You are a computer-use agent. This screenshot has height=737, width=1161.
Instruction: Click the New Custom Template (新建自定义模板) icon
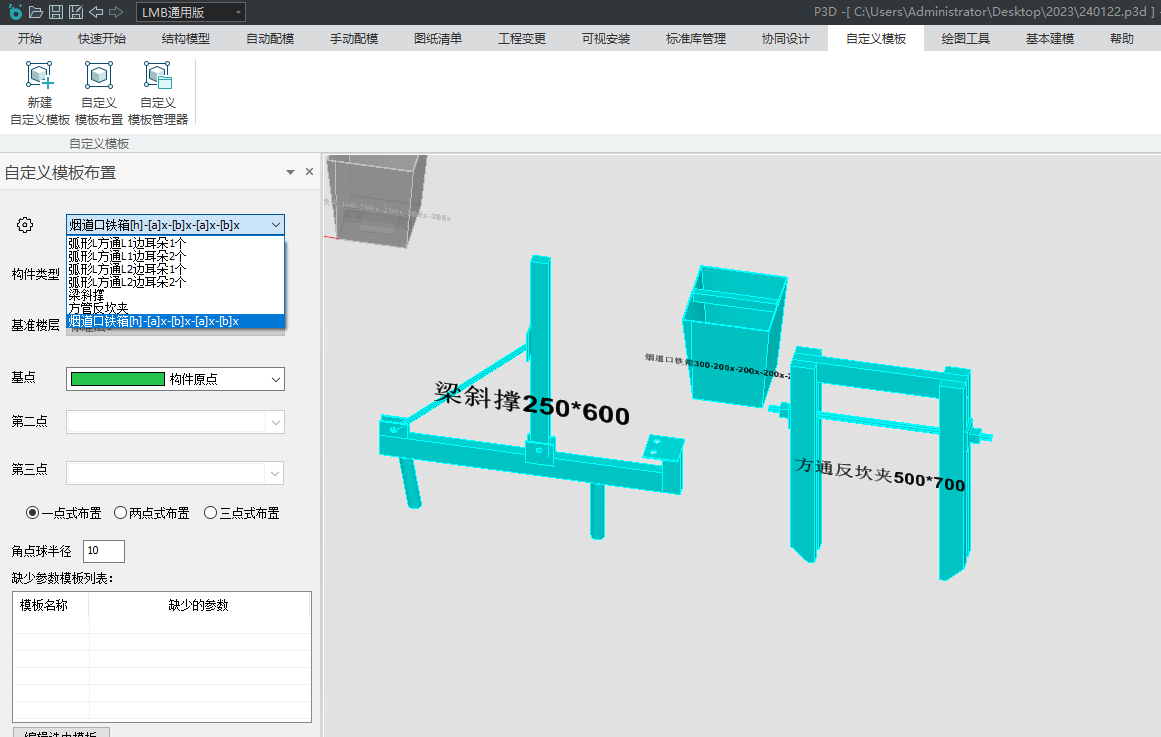40,92
